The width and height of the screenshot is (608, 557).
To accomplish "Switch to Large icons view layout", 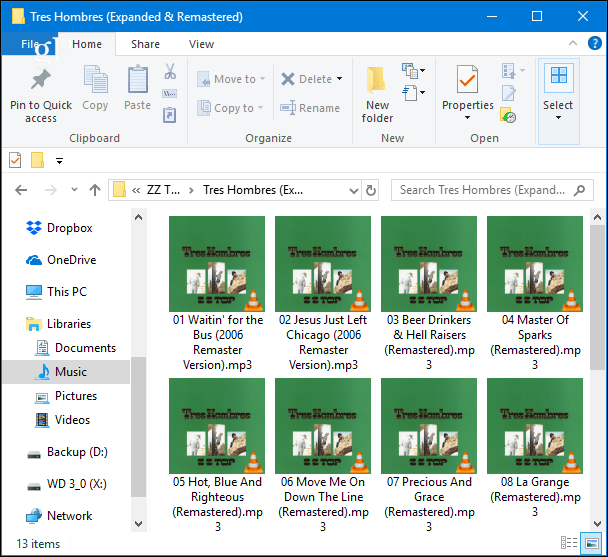I will (x=592, y=543).
